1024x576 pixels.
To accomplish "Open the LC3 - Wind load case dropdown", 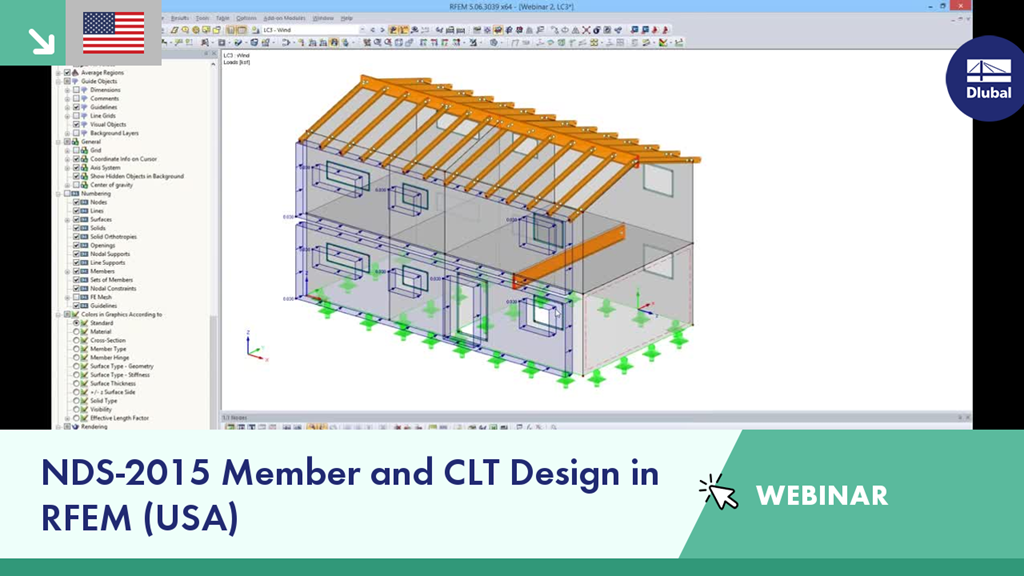I will (x=362, y=30).
